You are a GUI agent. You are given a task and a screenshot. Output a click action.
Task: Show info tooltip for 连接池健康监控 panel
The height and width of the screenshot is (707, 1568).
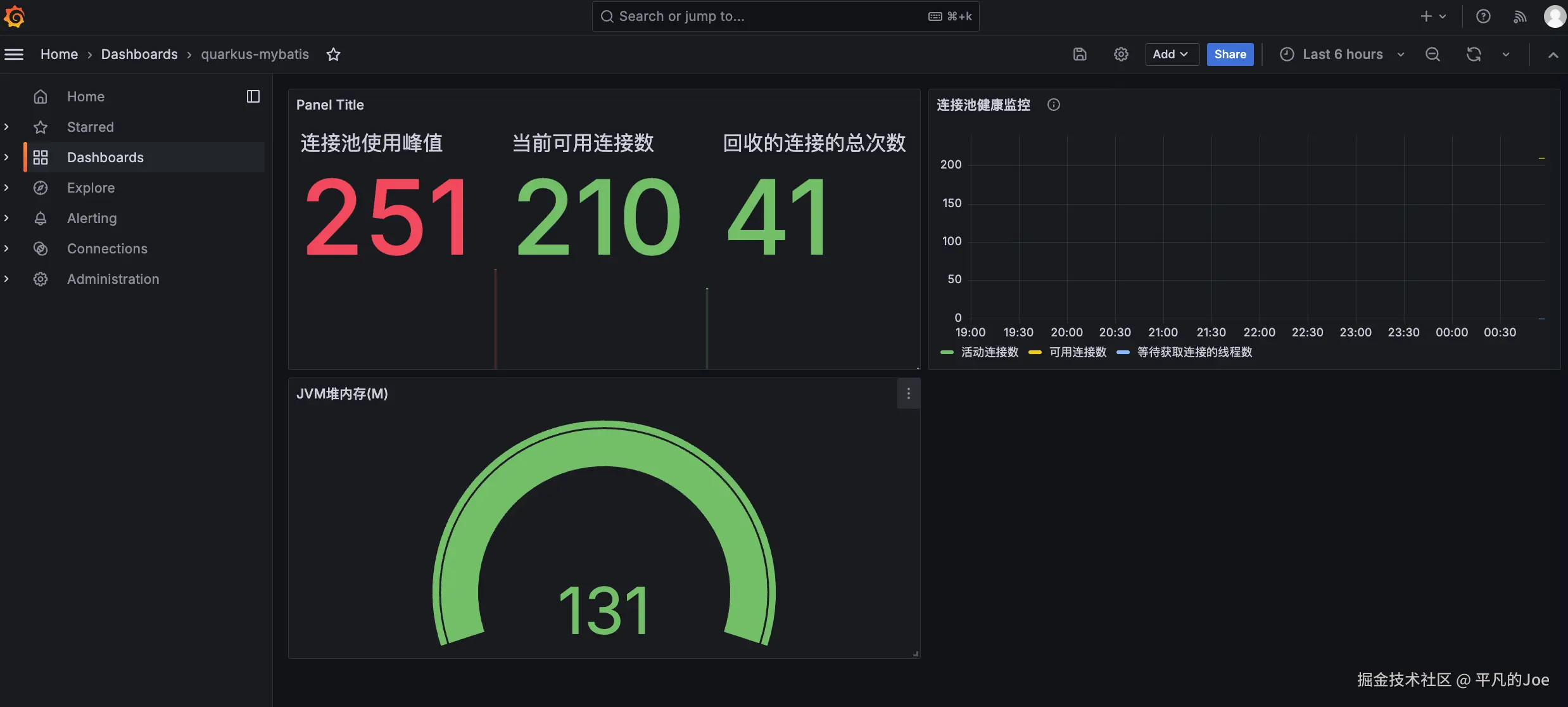tap(1053, 105)
